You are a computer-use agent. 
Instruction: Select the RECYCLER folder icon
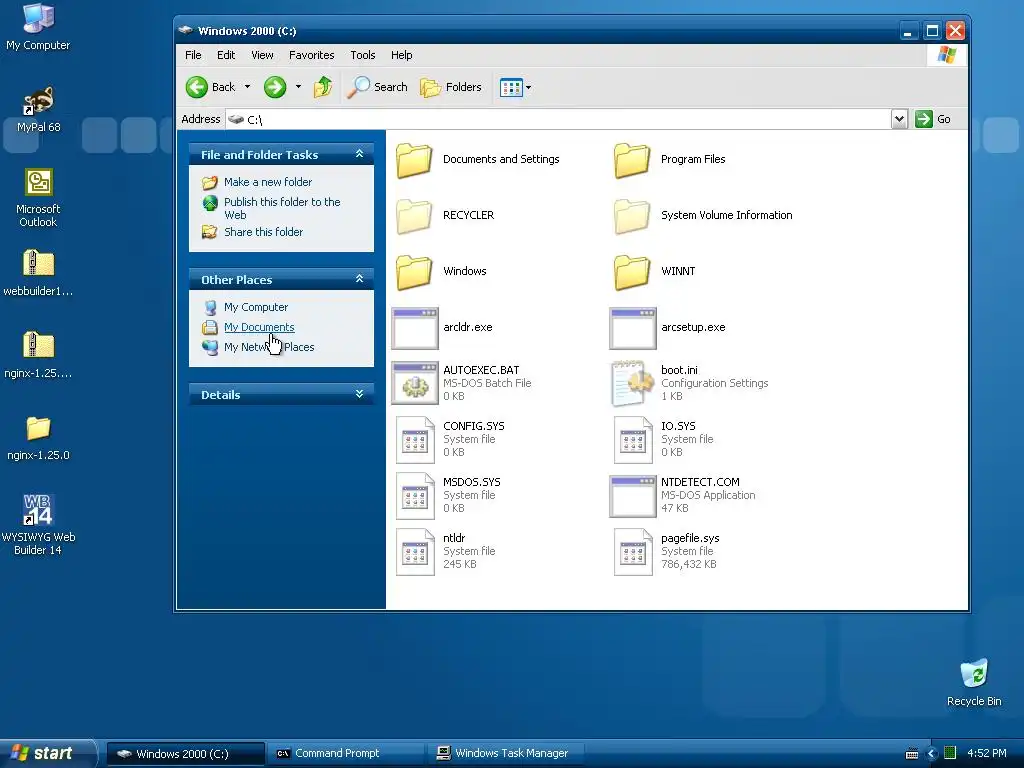(414, 216)
